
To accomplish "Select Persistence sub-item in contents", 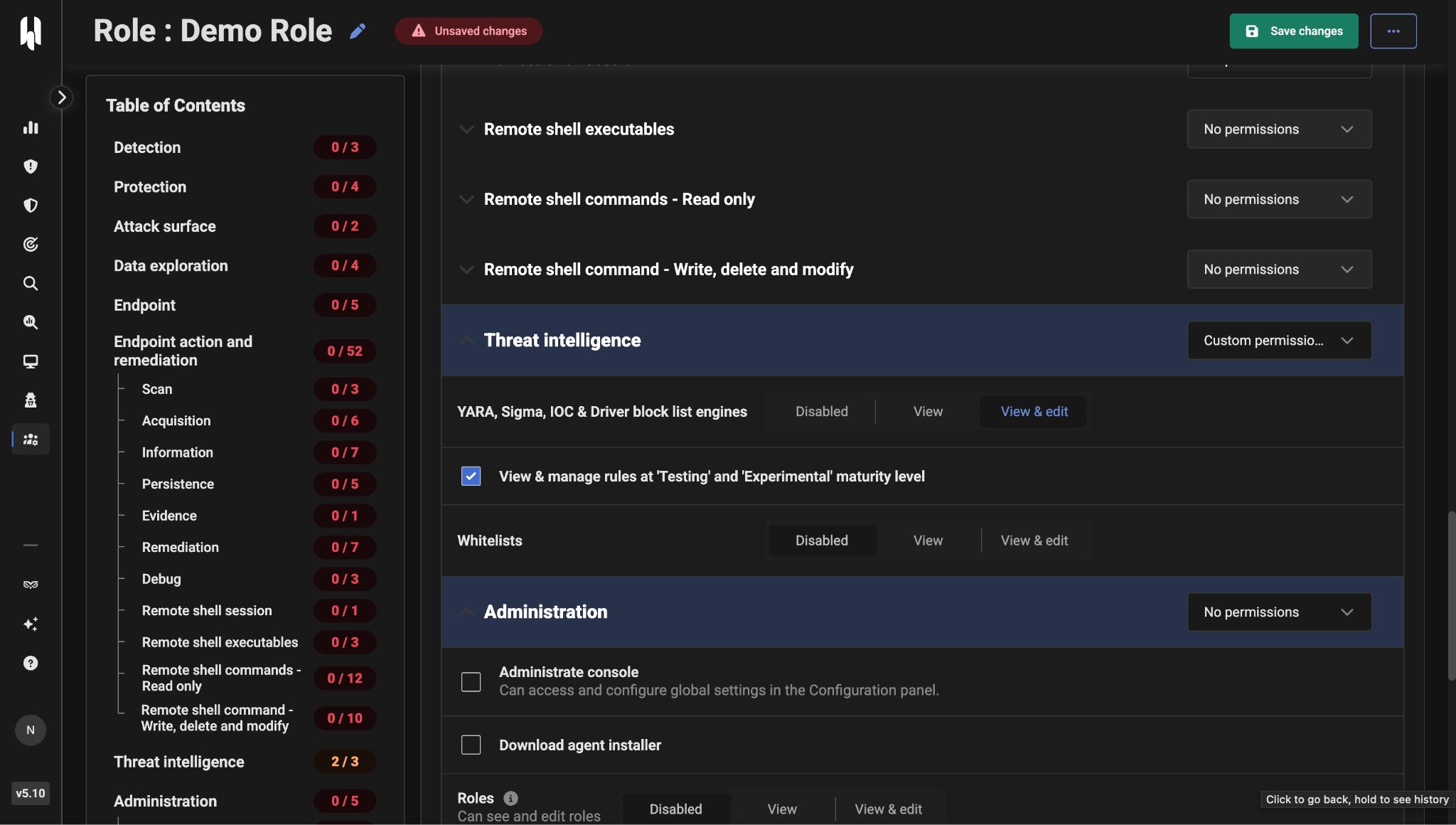I will pos(177,484).
